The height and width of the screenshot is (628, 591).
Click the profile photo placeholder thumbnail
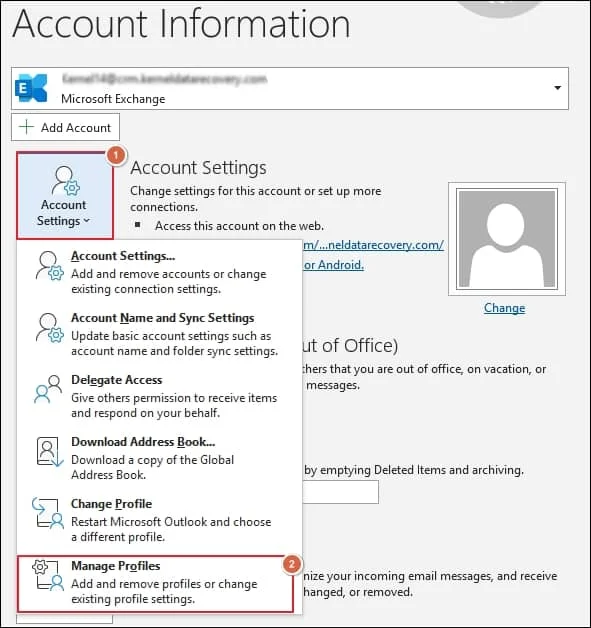(507, 239)
